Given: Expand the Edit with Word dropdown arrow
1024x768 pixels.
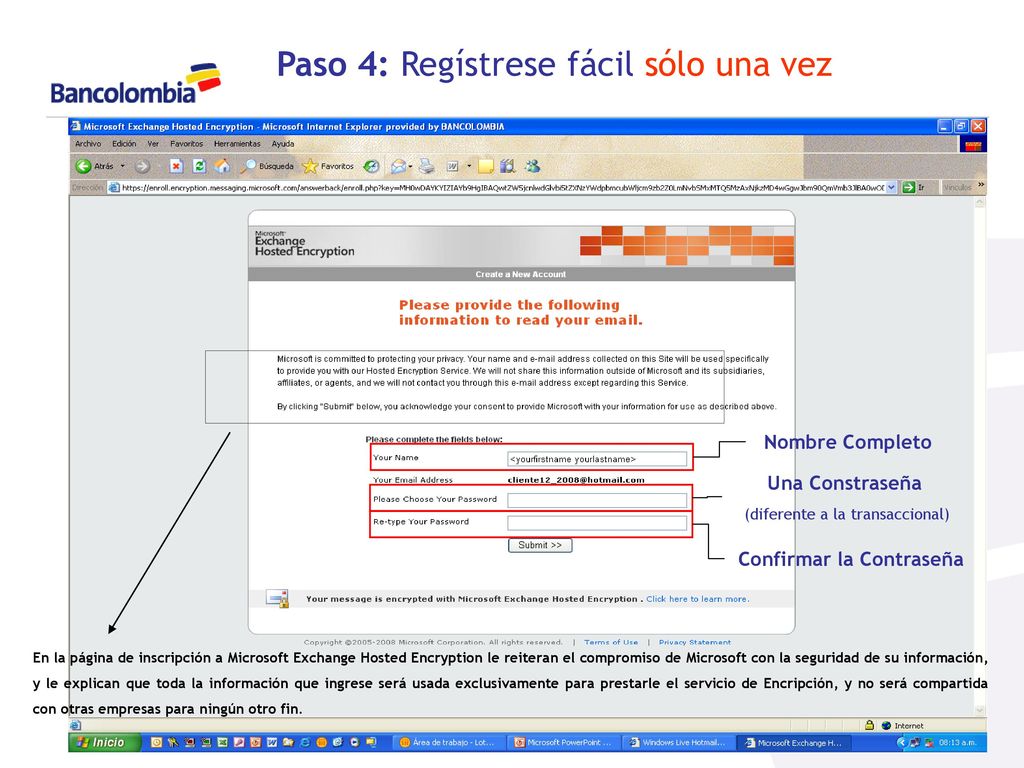Looking at the screenshot, I should point(469,167).
